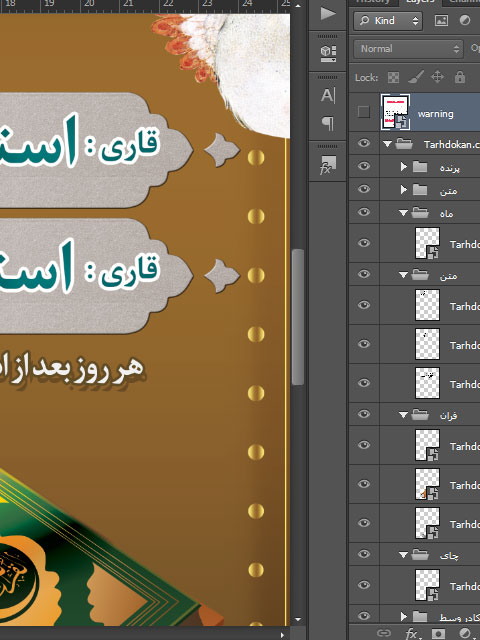This screenshot has width=480, height=640.
Task: Switch to the Channels tab
Action: point(464,2)
